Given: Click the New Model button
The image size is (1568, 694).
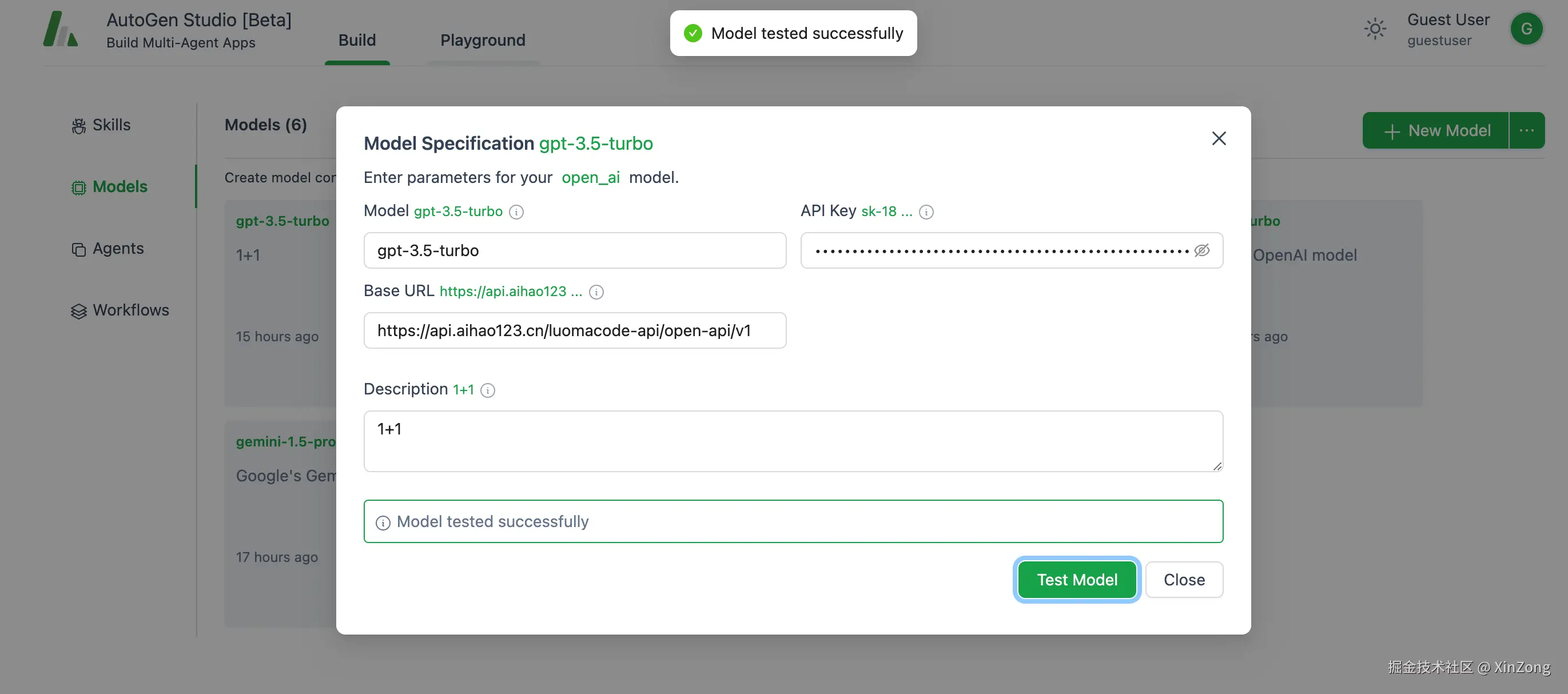Looking at the screenshot, I should point(1436,130).
